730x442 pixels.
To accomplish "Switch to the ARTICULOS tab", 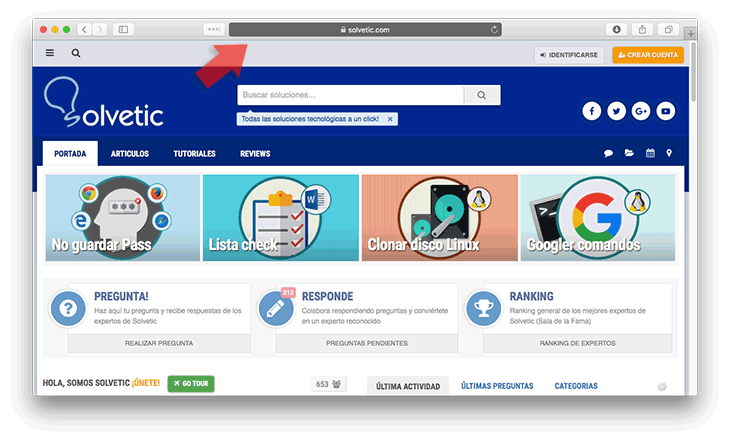I will pos(130,154).
